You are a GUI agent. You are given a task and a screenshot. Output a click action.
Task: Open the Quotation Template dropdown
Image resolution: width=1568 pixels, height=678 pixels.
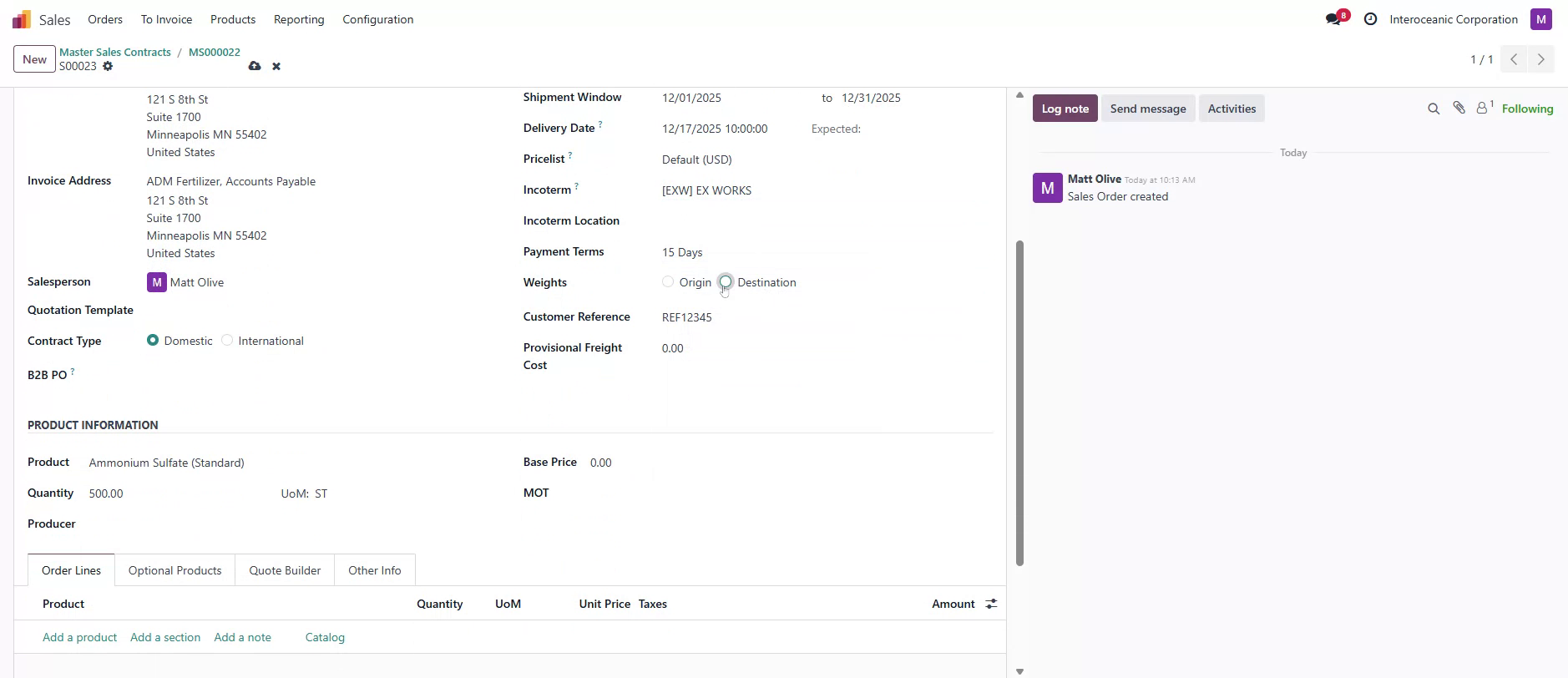tap(321, 311)
